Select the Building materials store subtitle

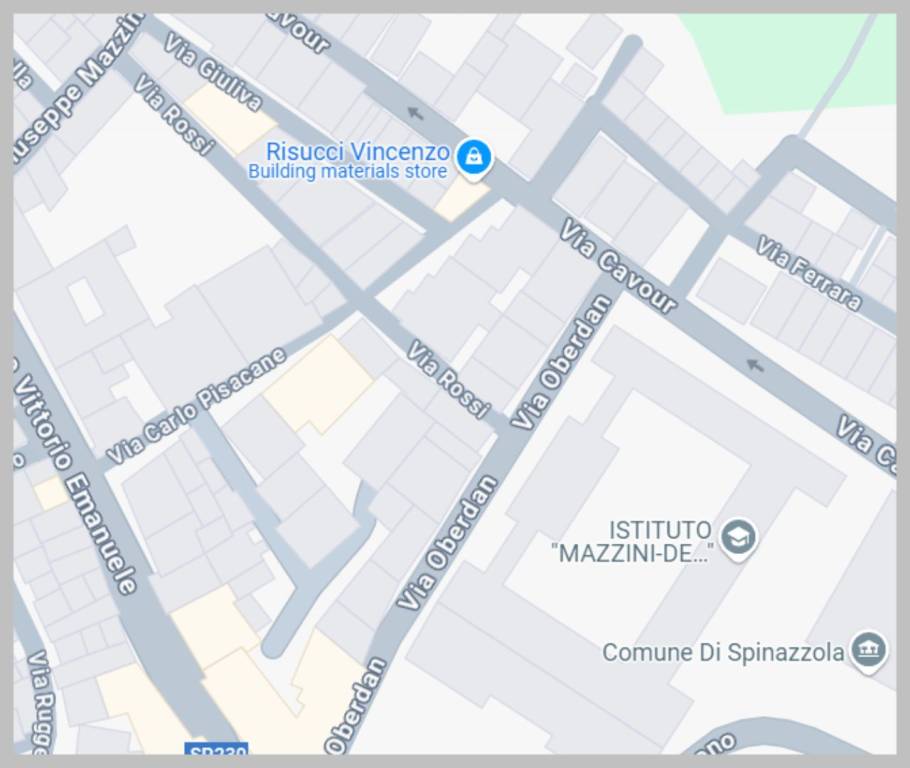click(x=347, y=171)
